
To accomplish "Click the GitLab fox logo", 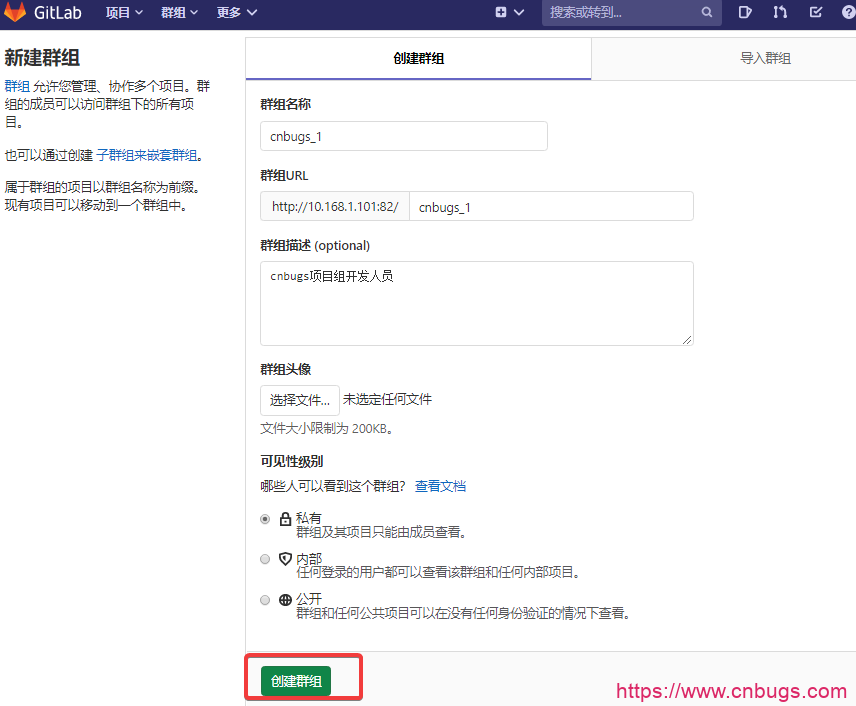I will (16, 13).
